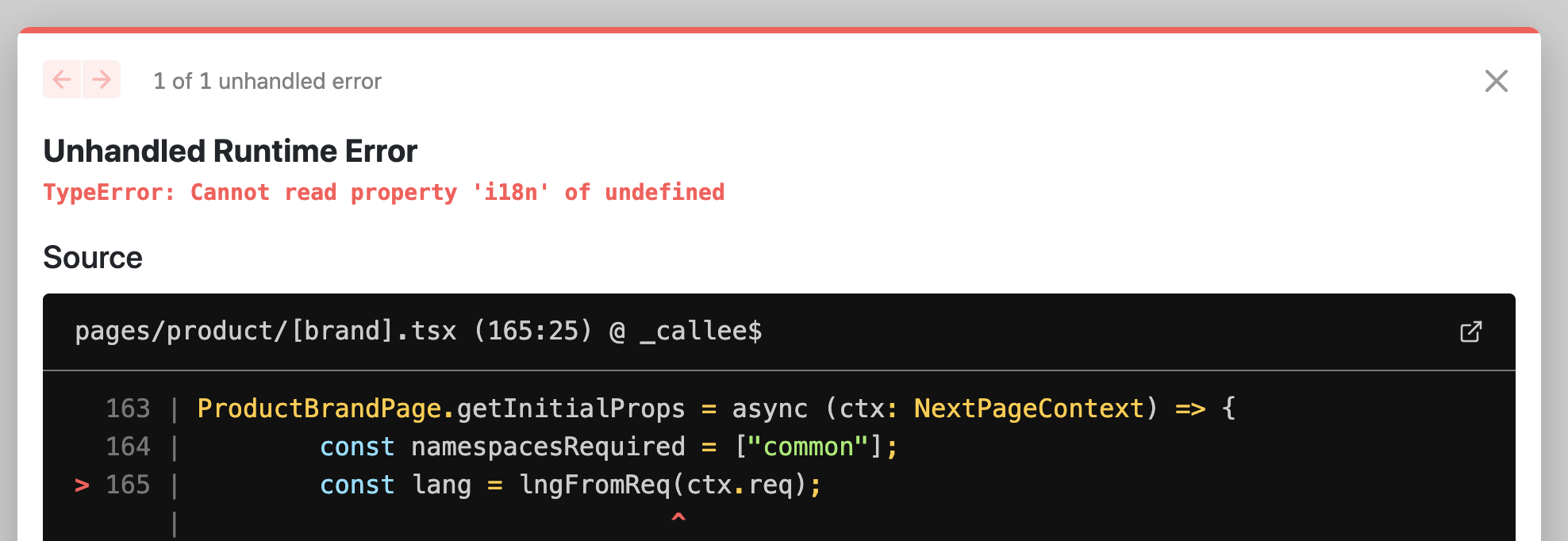Click the 1 of 1 unhandled error counter
1568x541 pixels.
click(267, 80)
